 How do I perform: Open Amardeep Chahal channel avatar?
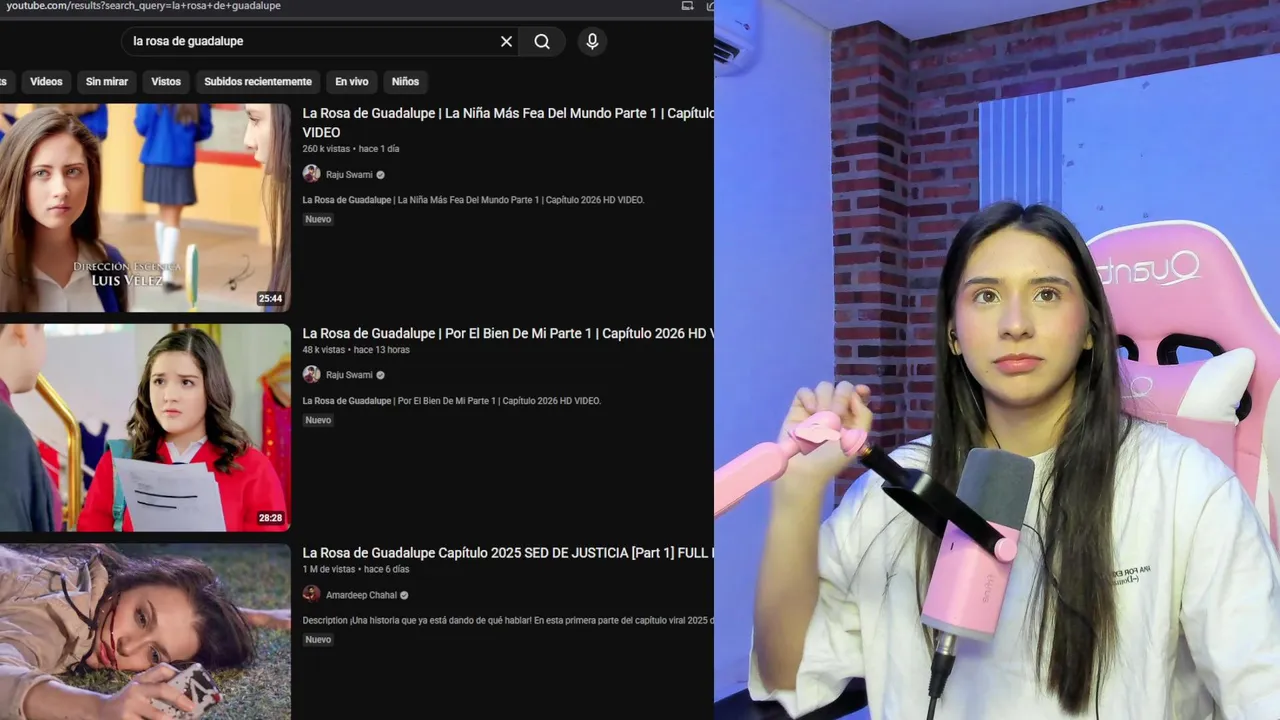[x=311, y=594]
